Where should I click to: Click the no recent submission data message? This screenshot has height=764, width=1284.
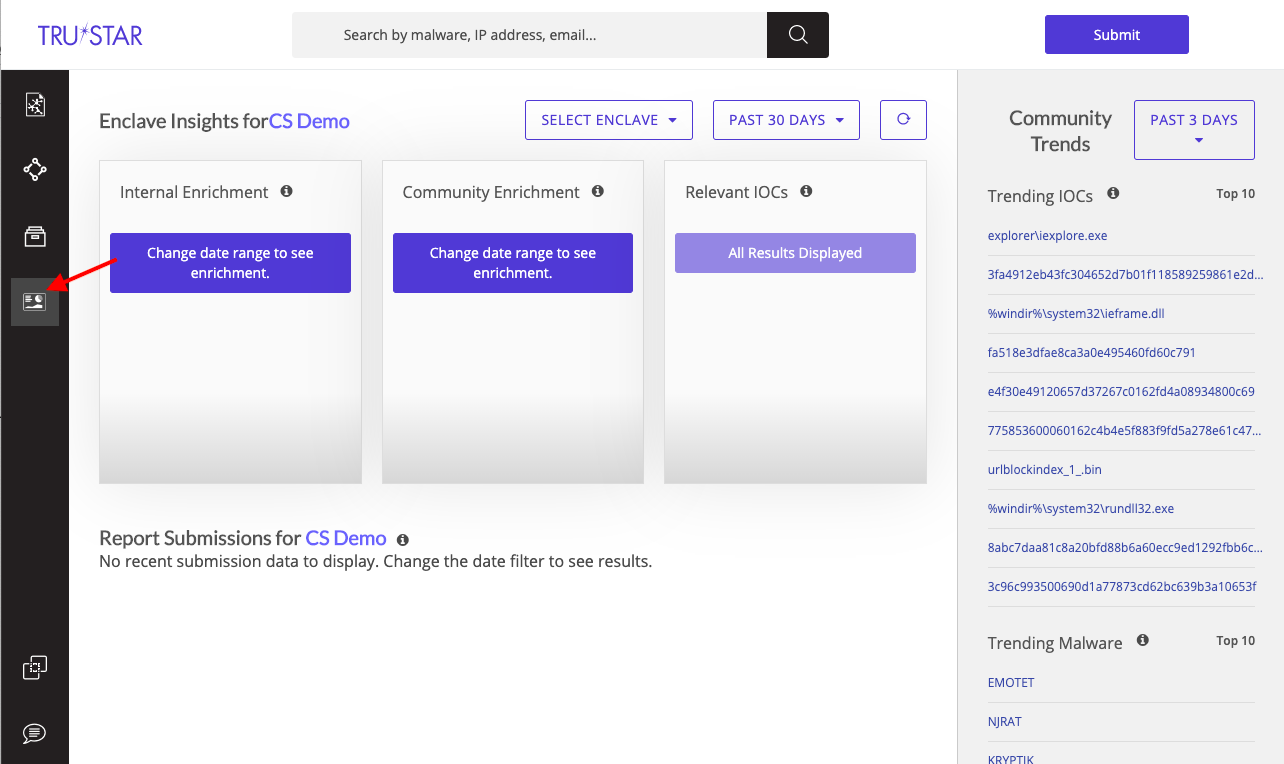(x=375, y=561)
